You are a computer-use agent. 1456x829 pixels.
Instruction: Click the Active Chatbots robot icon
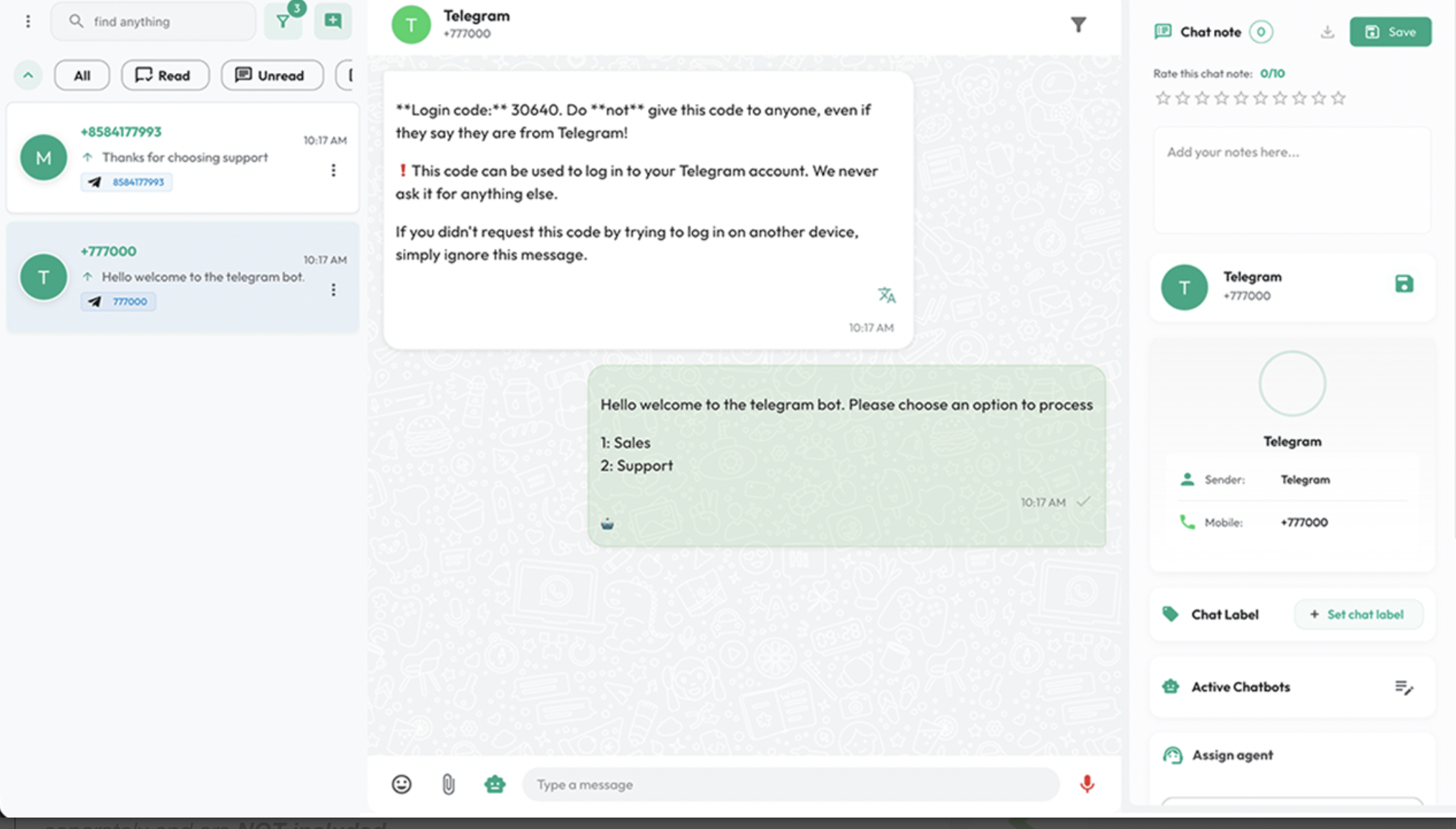(x=1170, y=687)
